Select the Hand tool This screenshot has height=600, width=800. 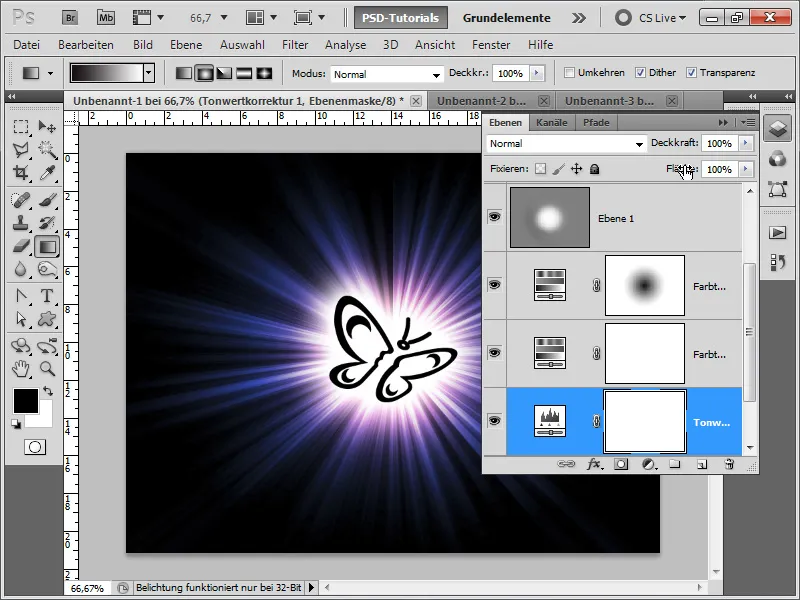(x=21, y=368)
